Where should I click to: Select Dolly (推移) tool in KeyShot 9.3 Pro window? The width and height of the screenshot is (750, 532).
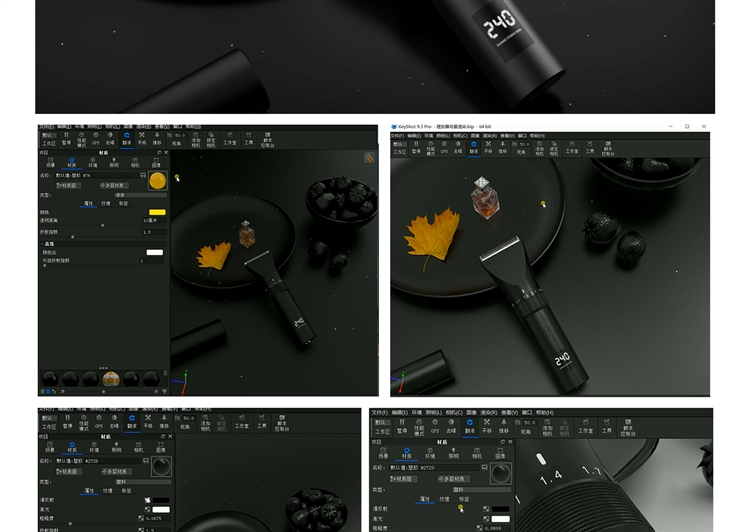(502, 147)
